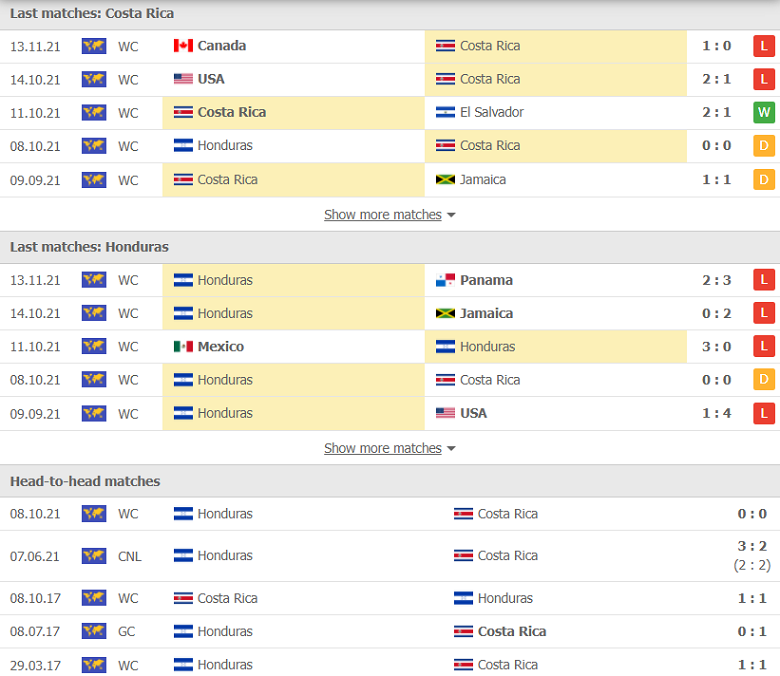This screenshot has height=676, width=780.
Task: Click the Mexico flag icon
Action: click(x=183, y=346)
